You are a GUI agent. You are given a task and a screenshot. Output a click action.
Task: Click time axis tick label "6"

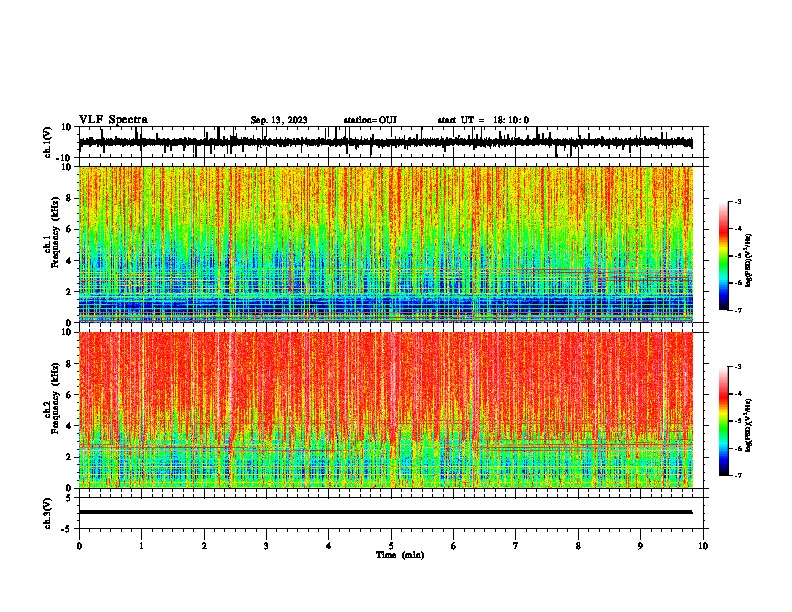click(454, 546)
